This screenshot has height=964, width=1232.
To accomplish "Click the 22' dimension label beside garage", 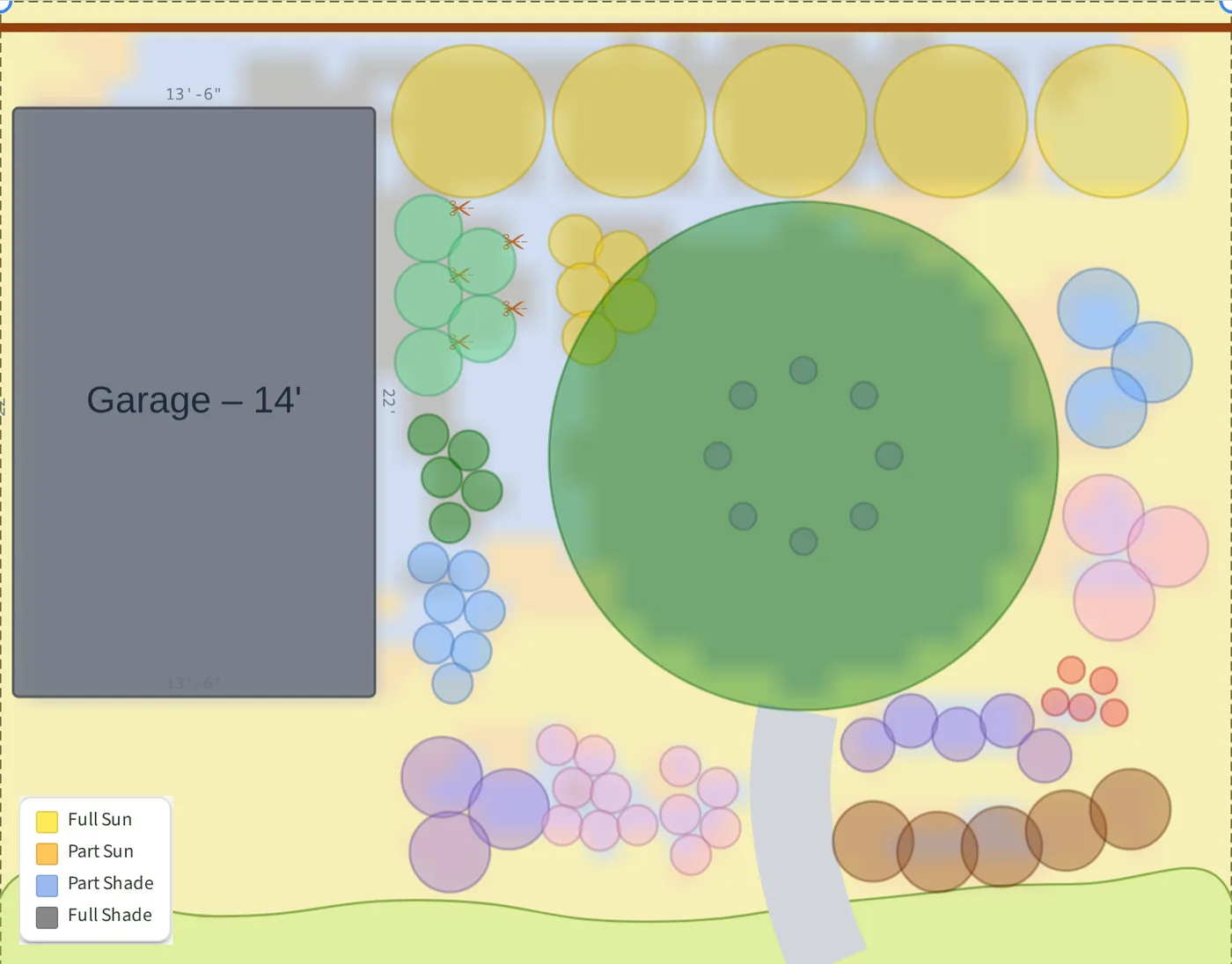I will pos(388,400).
